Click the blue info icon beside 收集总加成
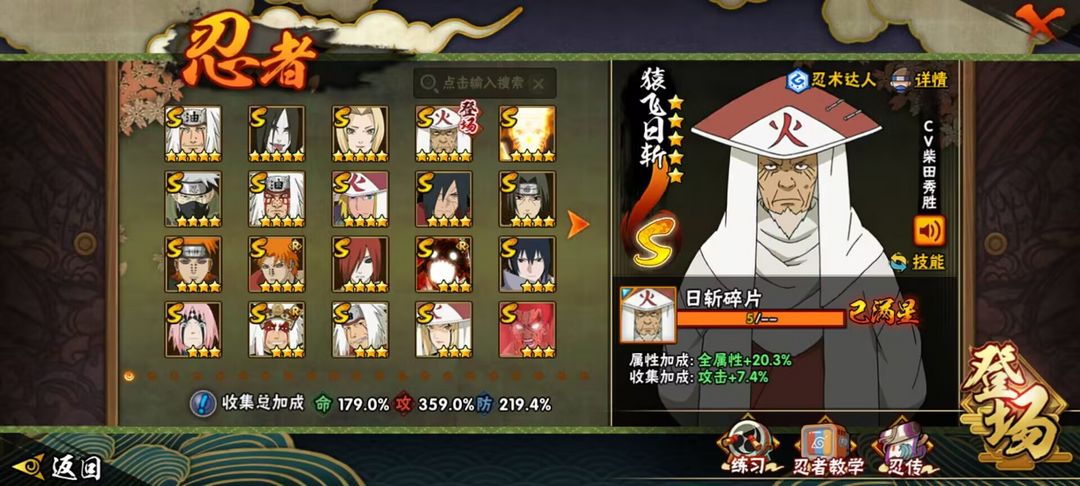Image resolution: width=1080 pixels, height=486 pixels. coord(203,403)
